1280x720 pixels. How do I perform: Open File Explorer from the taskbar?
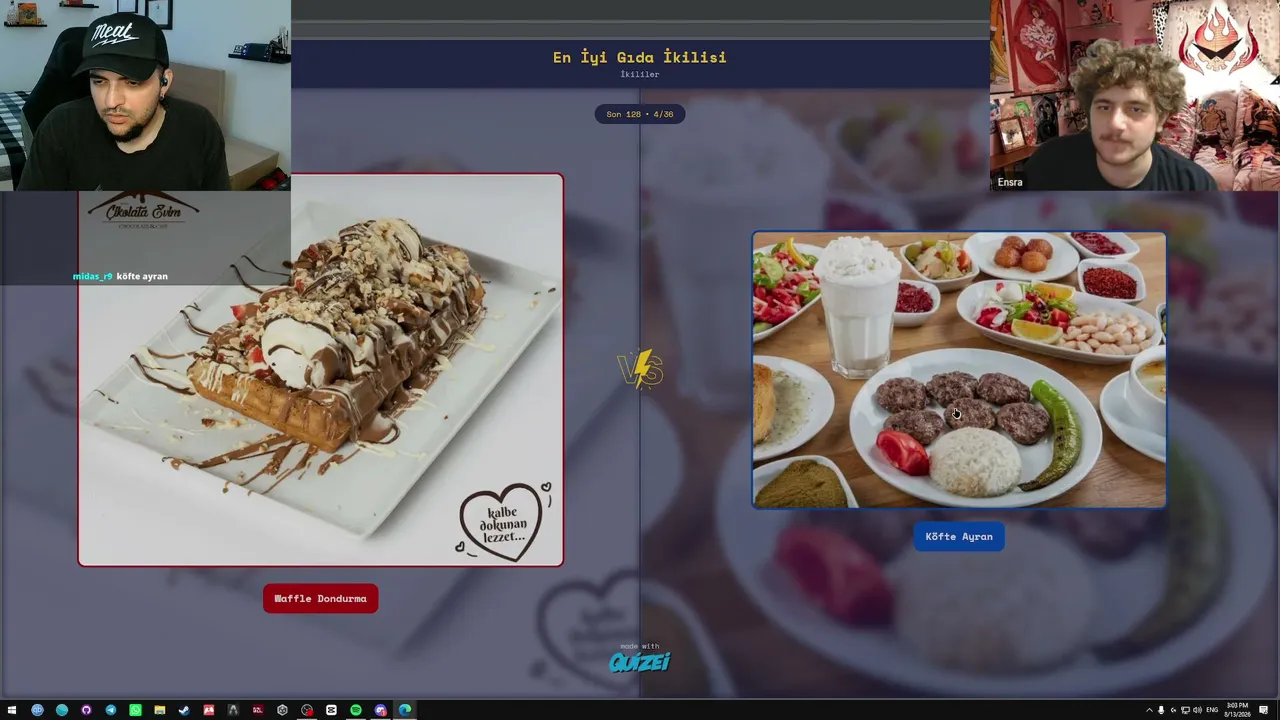159,710
